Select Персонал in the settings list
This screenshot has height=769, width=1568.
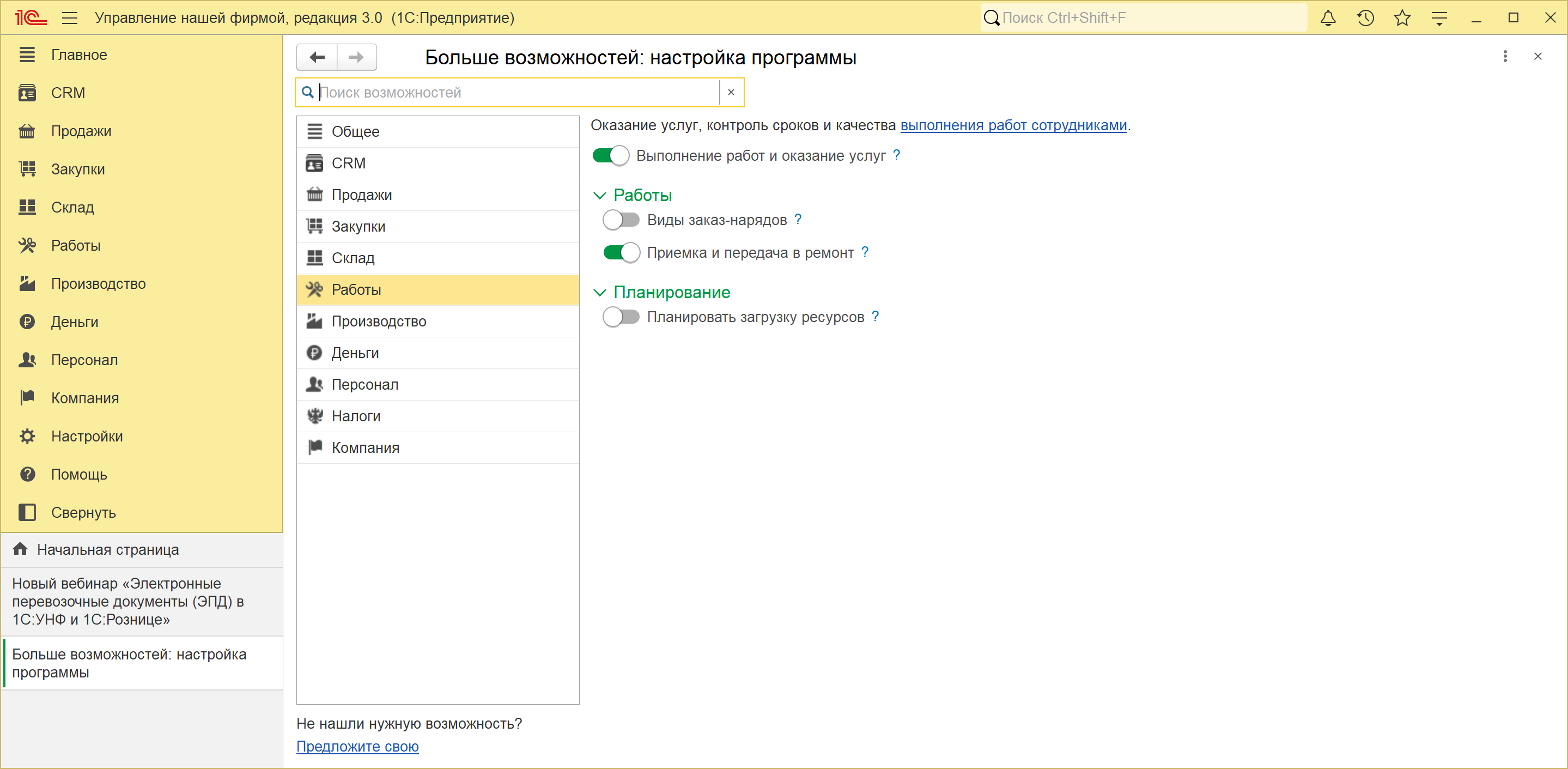tap(437, 385)
